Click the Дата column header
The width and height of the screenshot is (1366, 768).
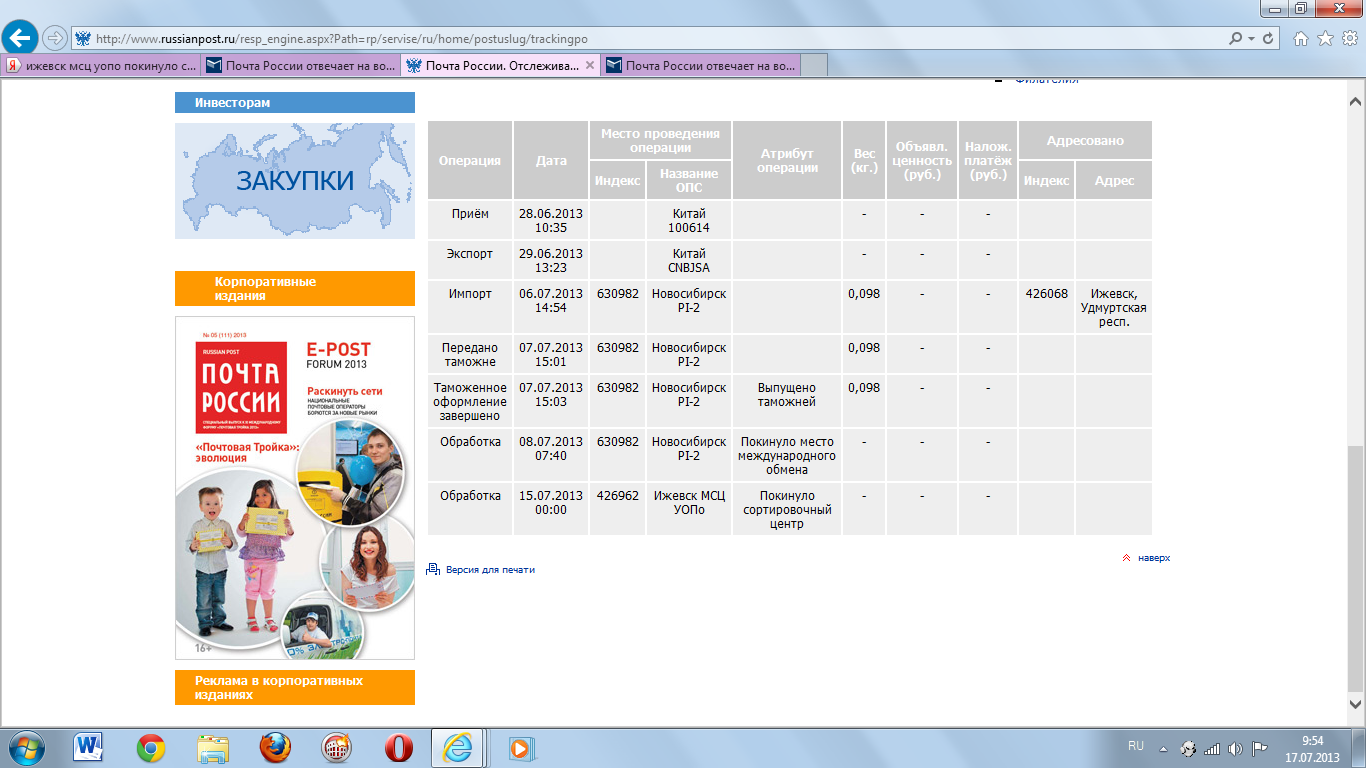(551, 160)
